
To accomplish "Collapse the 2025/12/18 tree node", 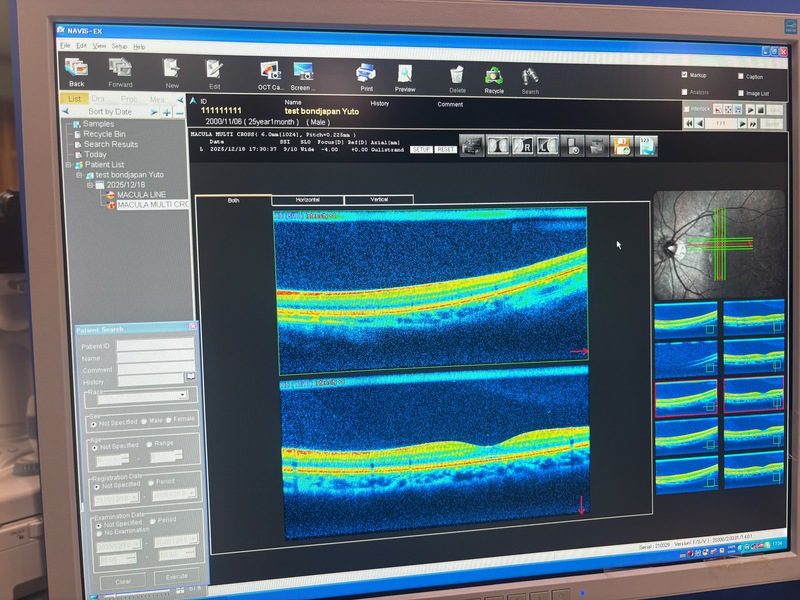I will point(89,185).
